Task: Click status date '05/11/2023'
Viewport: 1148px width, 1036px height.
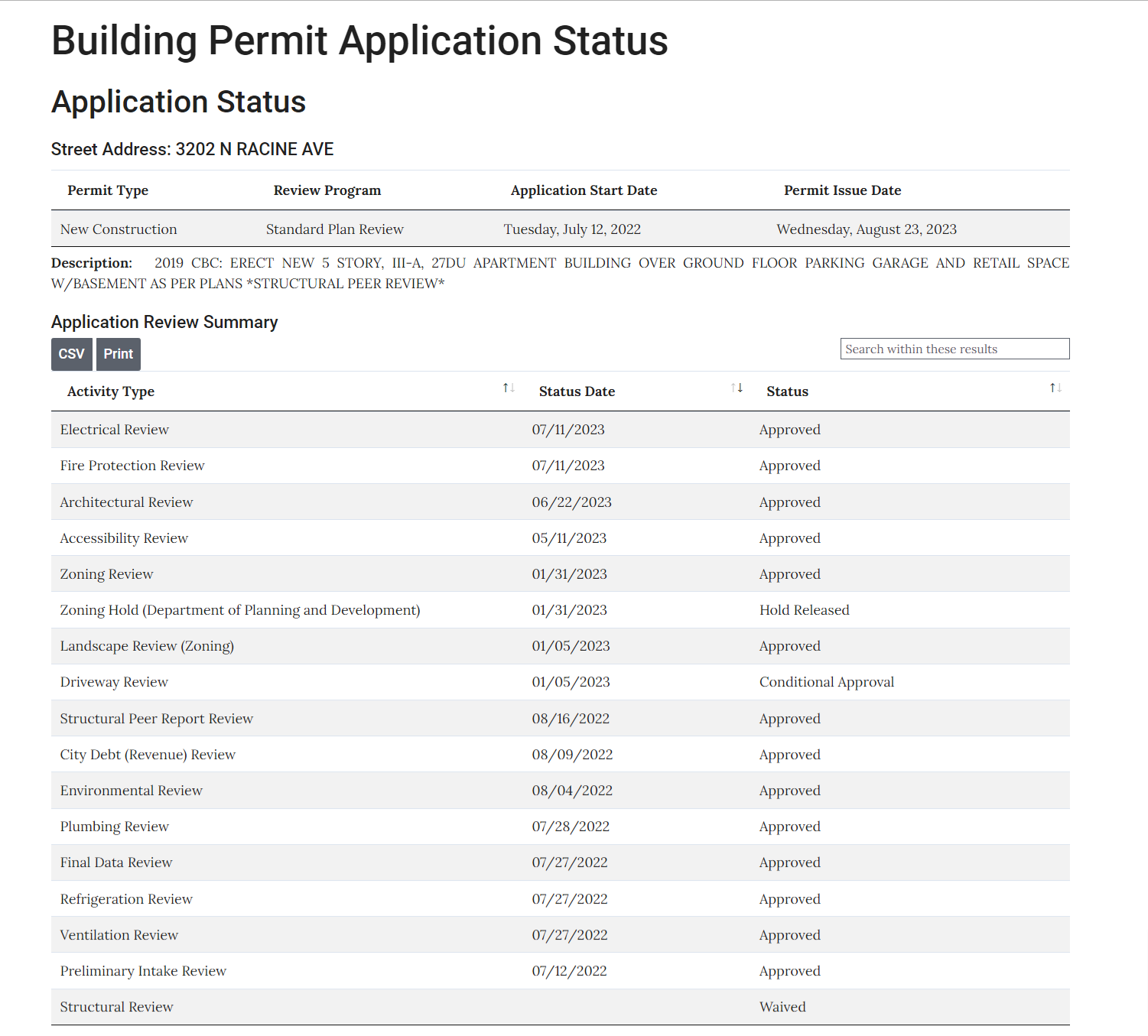Action: [x=569, y=538]
